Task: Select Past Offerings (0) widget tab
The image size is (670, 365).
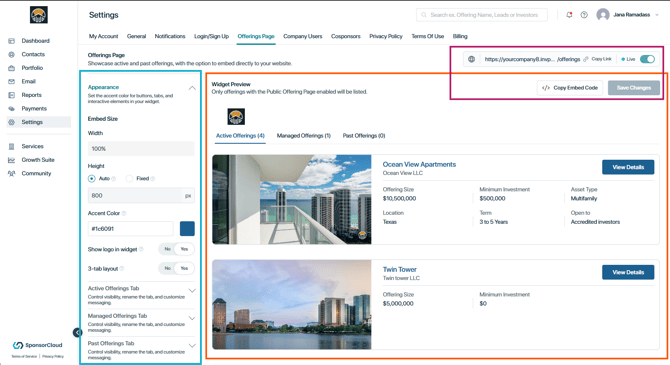Action: 364,136
